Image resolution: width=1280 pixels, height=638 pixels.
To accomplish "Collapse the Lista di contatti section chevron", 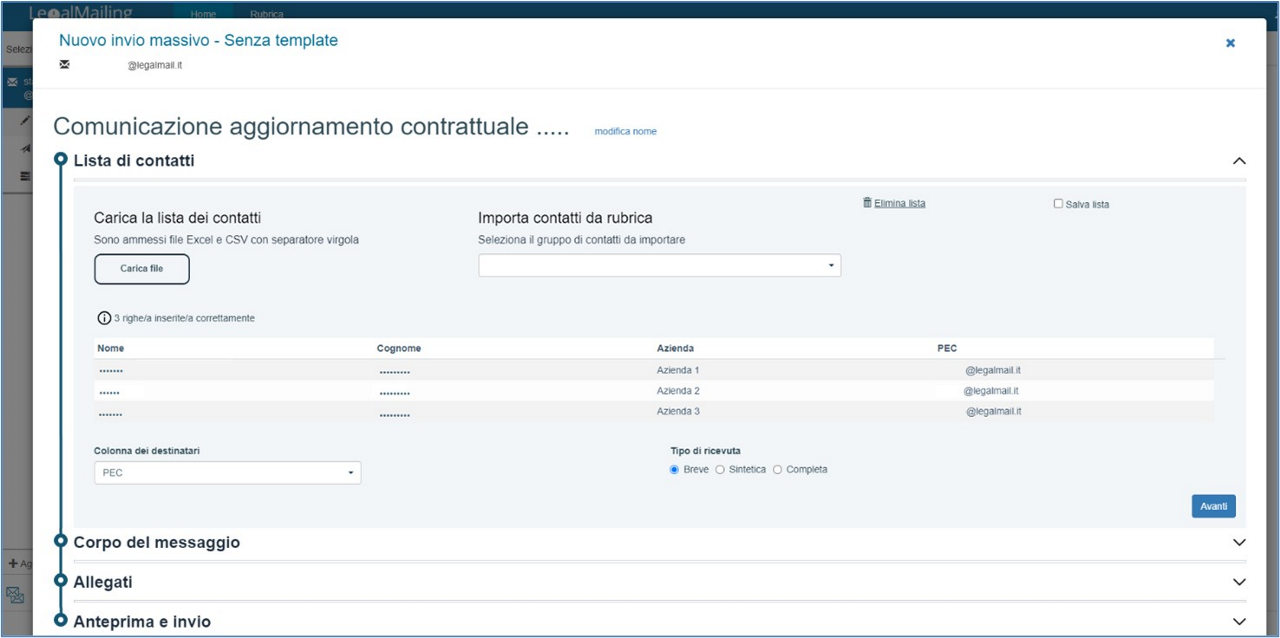I will pos(1239,161).
